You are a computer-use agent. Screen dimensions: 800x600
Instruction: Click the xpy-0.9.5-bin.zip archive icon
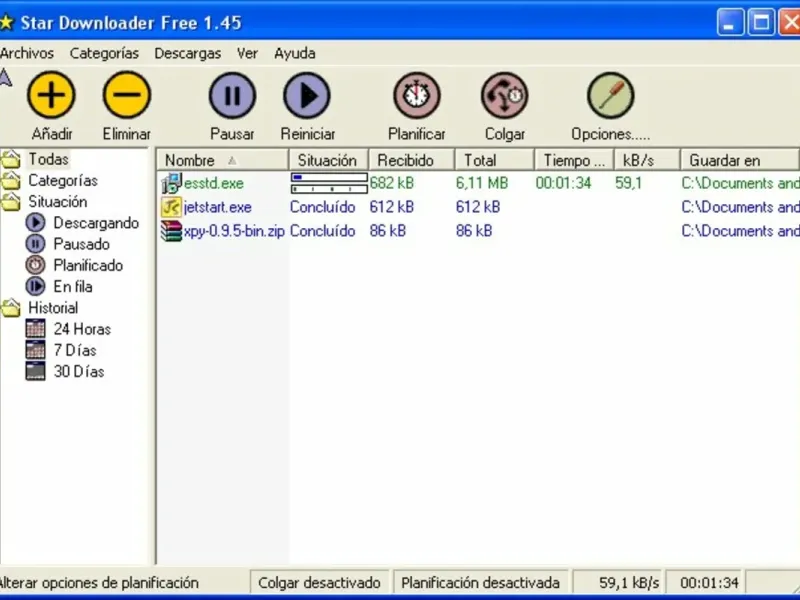point(171,231)
